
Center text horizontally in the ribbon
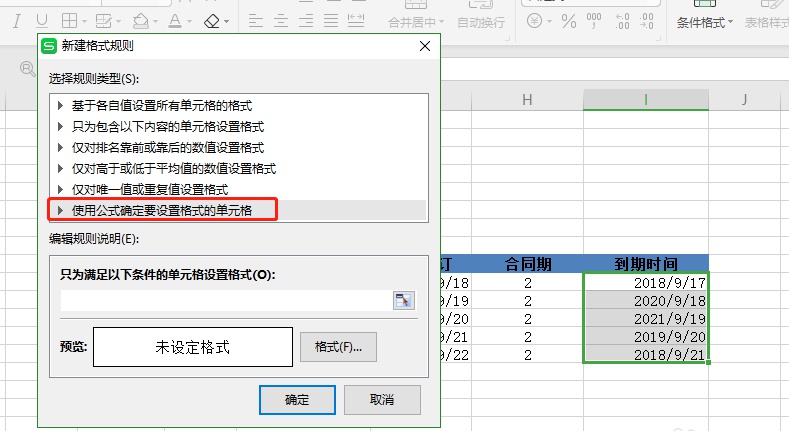point(281,21)
